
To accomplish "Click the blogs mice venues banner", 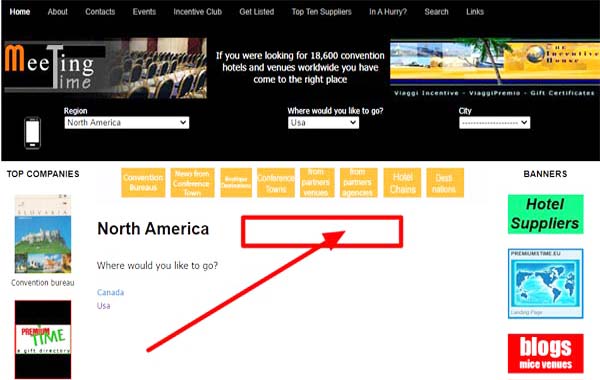I will [546, 353].
